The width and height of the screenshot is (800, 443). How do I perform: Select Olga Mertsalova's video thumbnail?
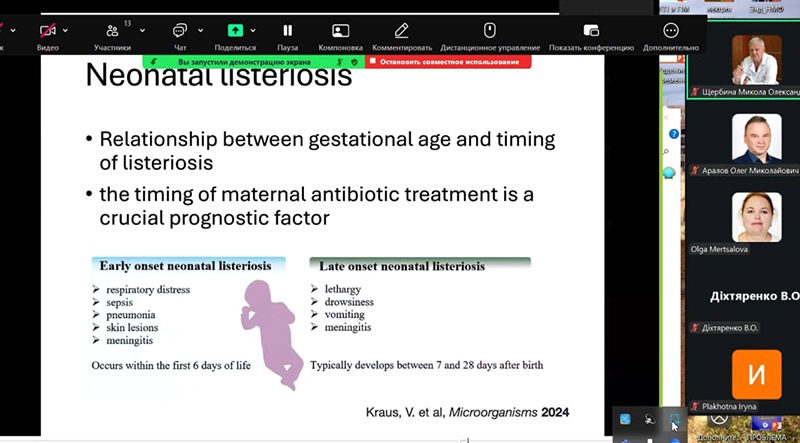[757, 218]
